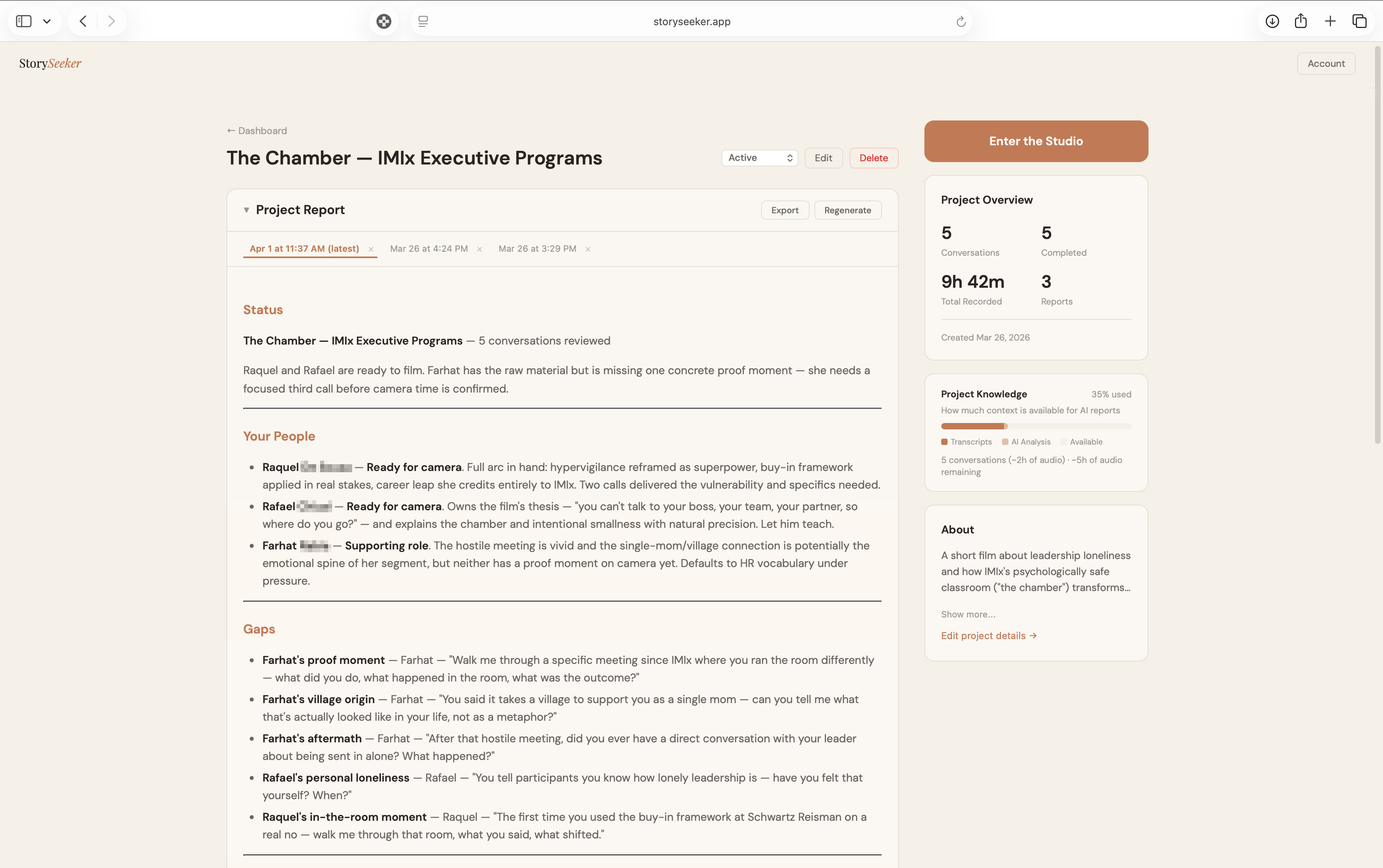
Task: Toggle the Safari sidebar panel
Action: point(24,21)
